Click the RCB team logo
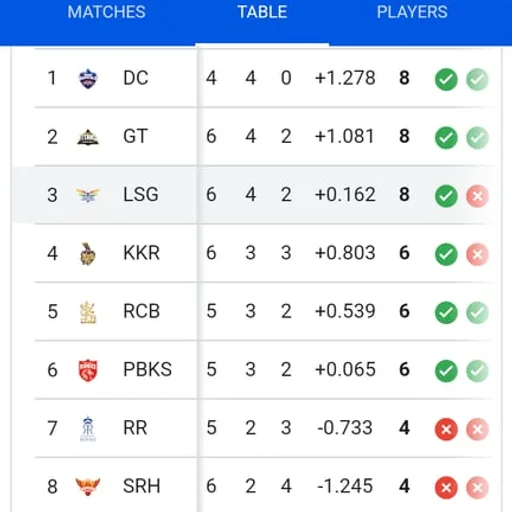 [88, 312]
